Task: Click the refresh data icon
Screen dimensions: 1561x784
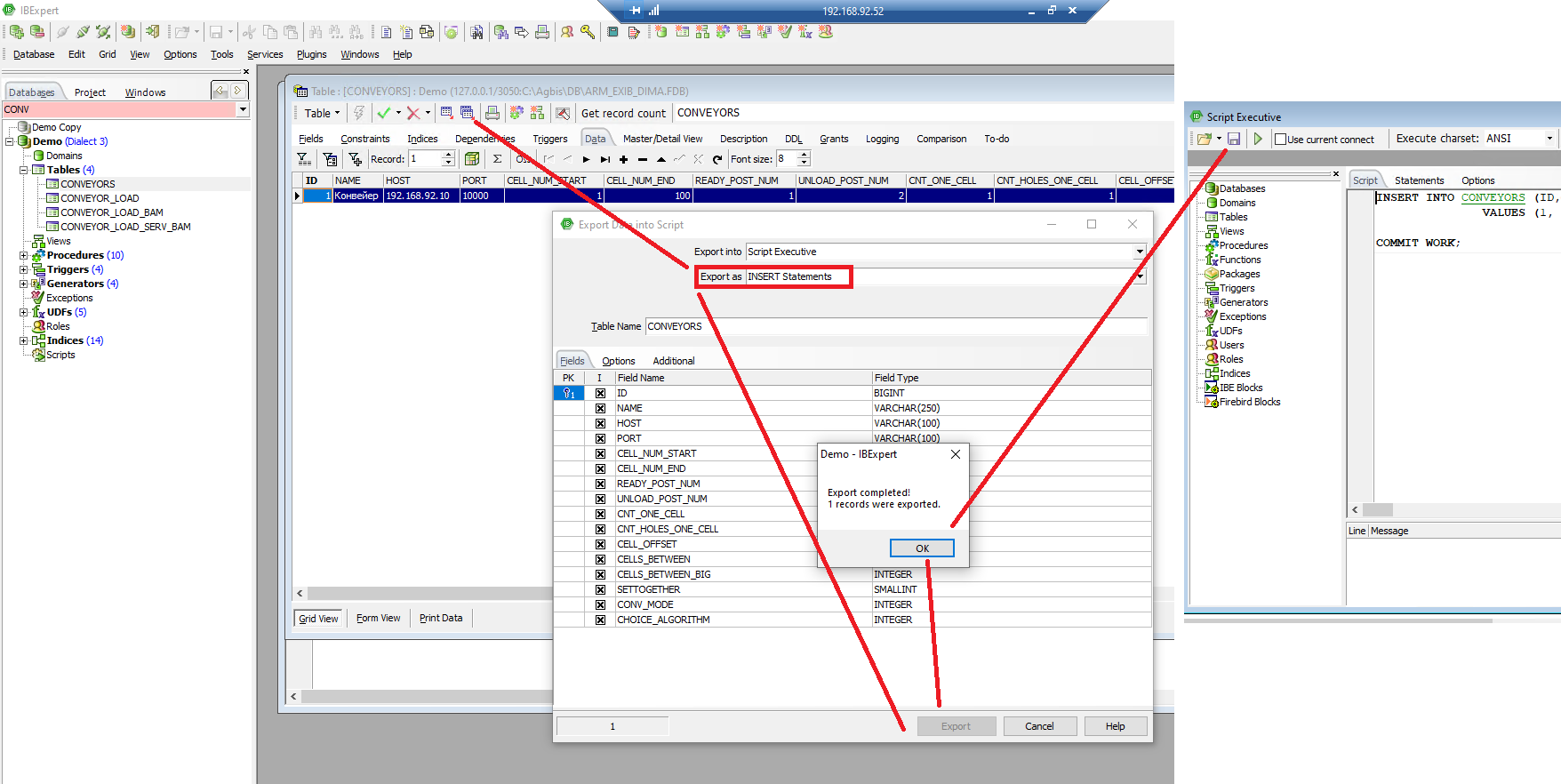Action: click(x=716, y=160)
